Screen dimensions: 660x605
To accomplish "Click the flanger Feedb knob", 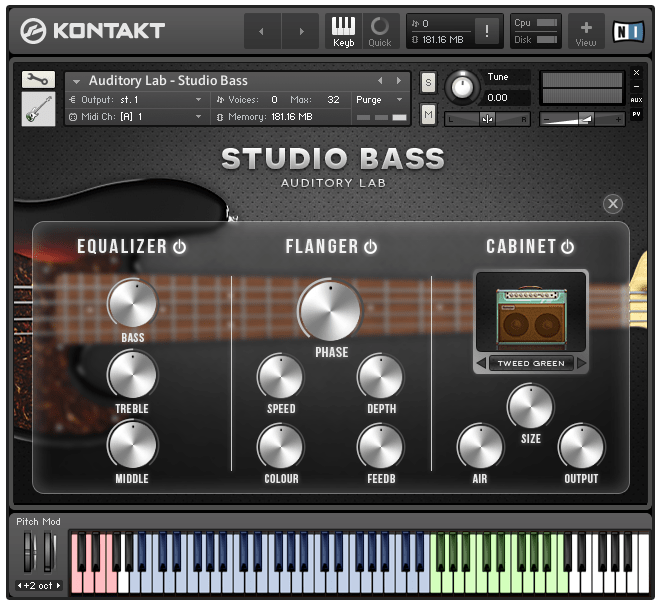I will click(x=381, y=446).
